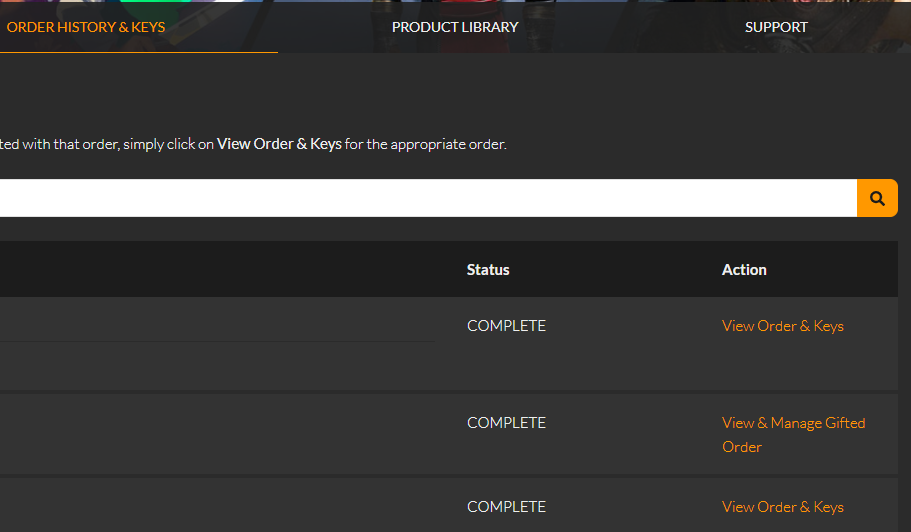Open View Order & Keys for first order

(x=782, y=326)
